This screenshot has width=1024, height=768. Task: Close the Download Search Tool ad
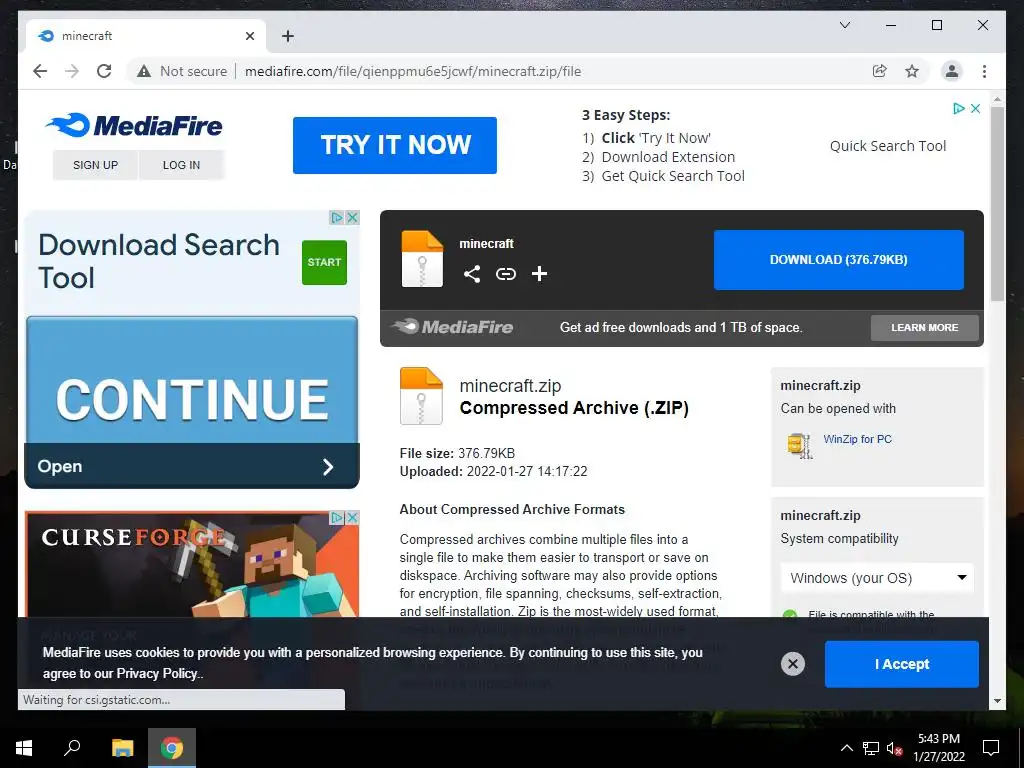[x=353, y=217]
